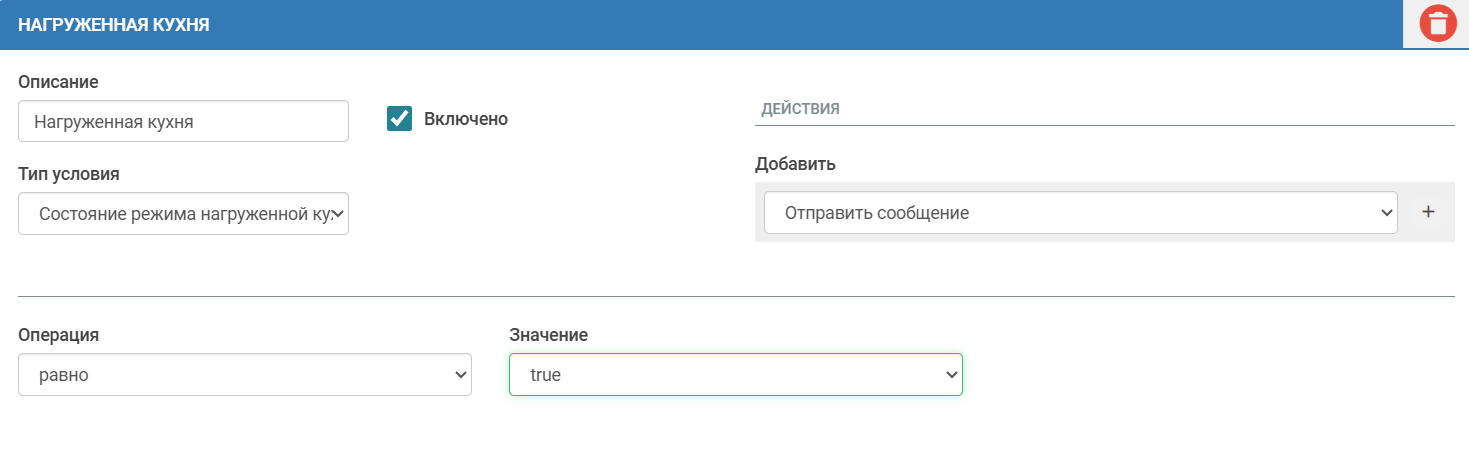Delete the rule with the trash icon
1469x473 pixels.
(1437, 23)
